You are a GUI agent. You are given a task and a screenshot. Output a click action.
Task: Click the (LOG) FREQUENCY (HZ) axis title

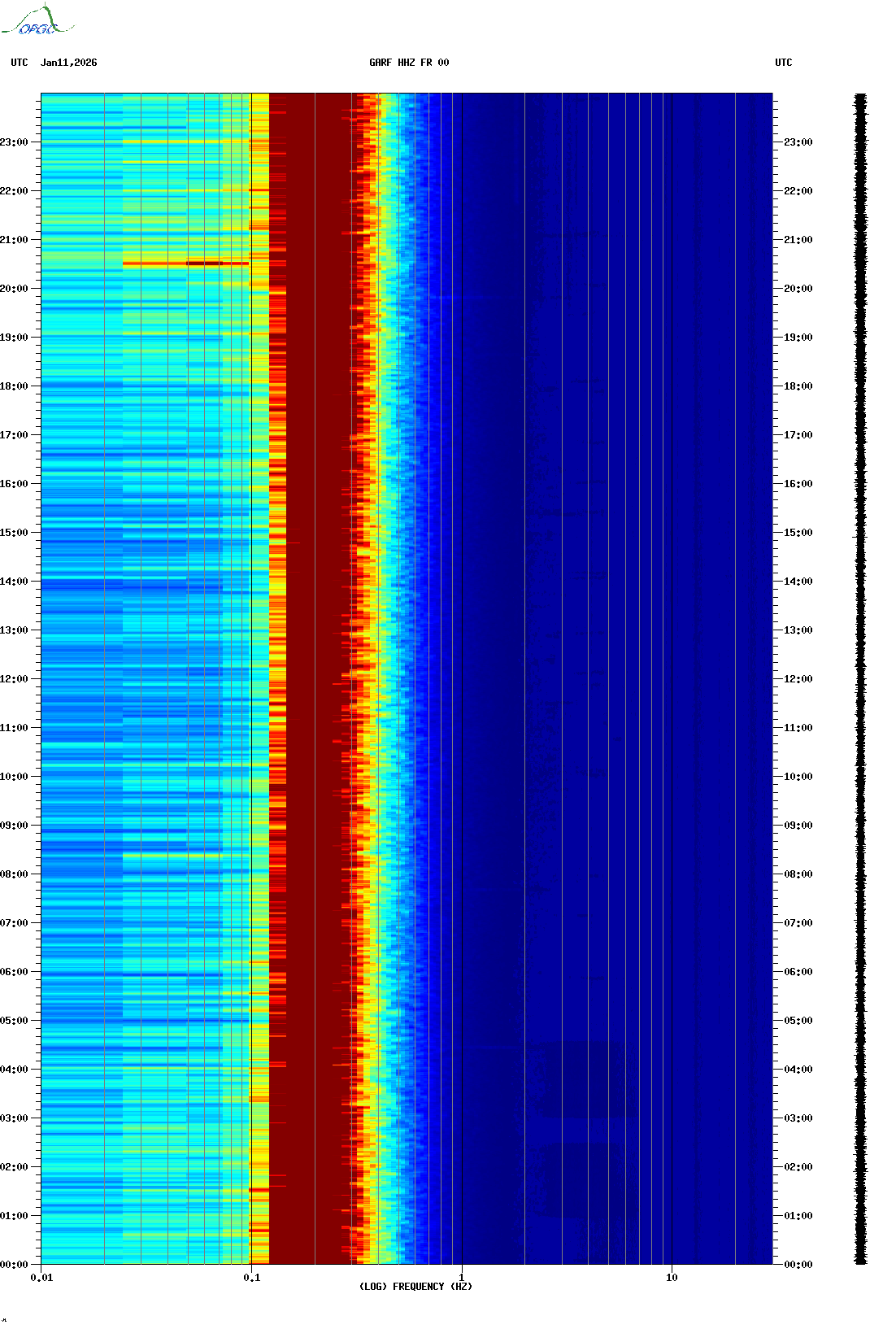click(x=415, y=1287)
